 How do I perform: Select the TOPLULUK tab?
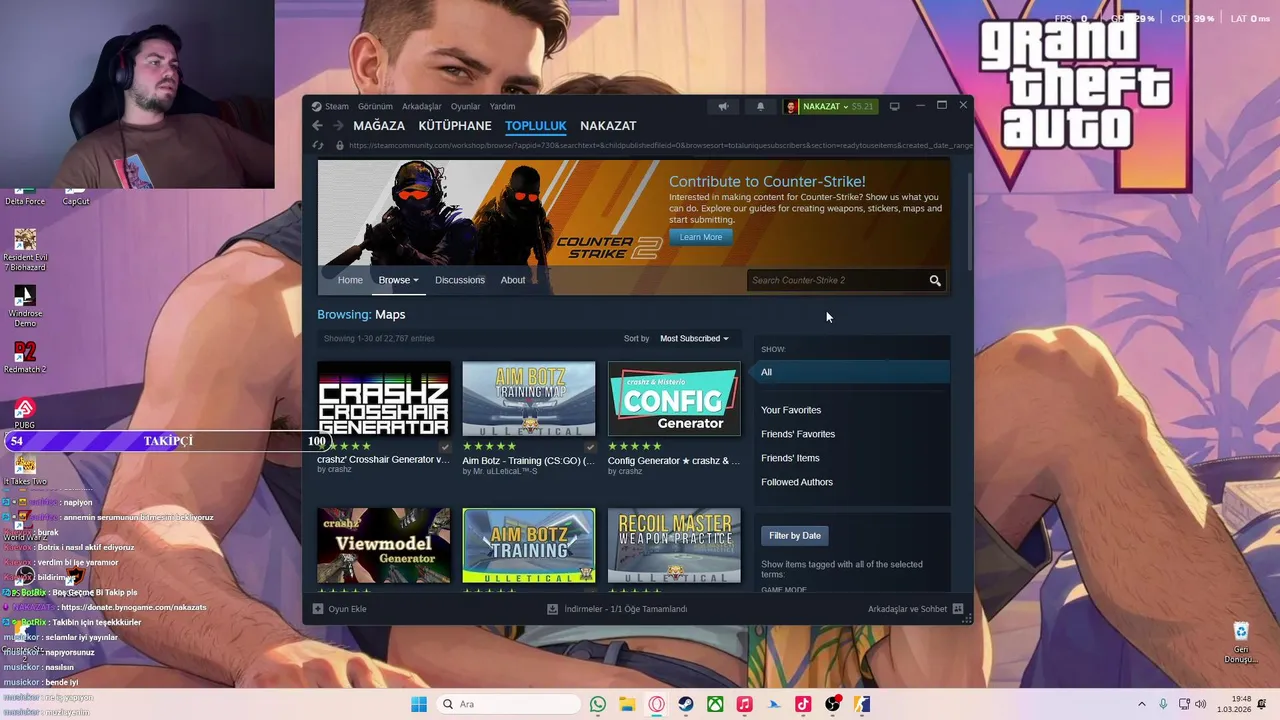535,125
